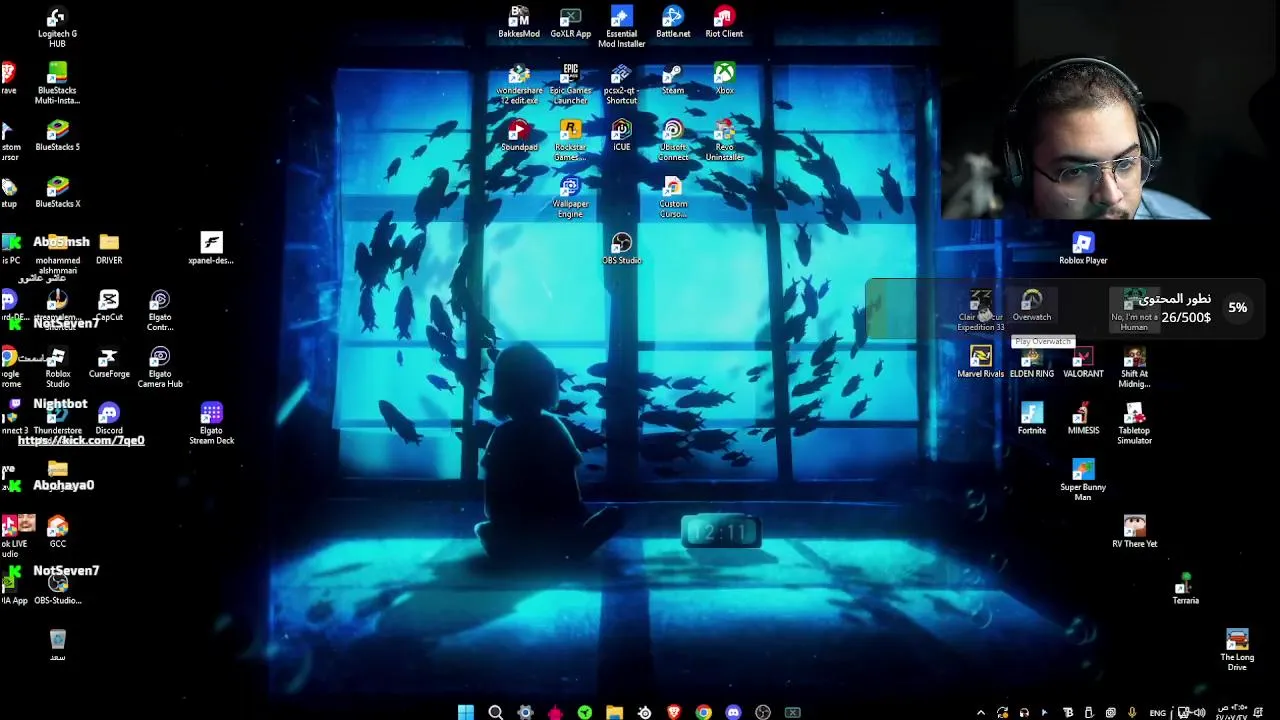Open the Essential Mod Installer icon
This screenshot has height=720, width=1280.
coord(621,28)
